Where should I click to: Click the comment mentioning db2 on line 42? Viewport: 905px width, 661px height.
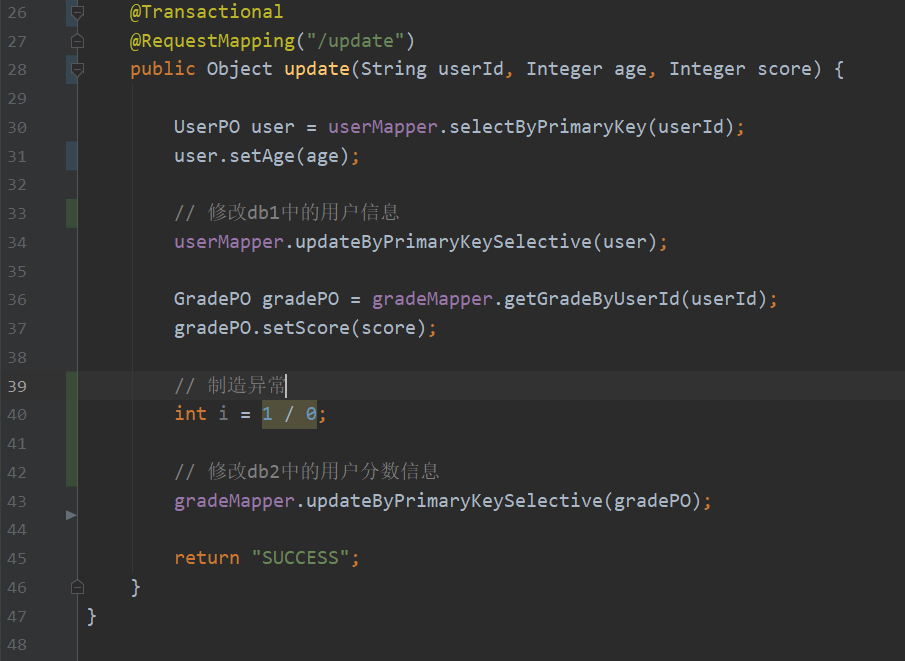click(306, 472)
